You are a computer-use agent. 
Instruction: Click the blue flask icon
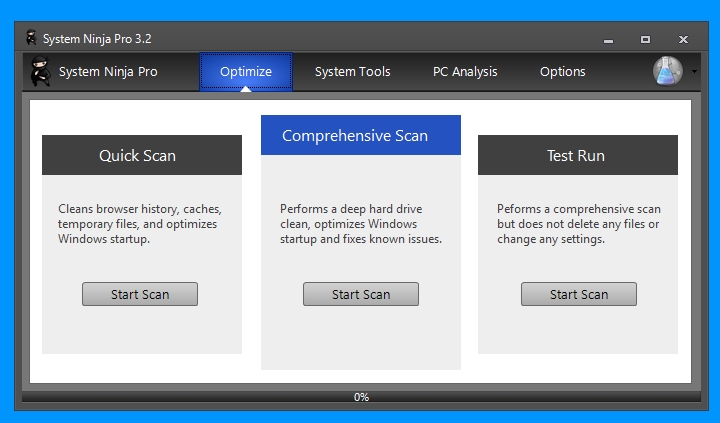pos(668,71)
